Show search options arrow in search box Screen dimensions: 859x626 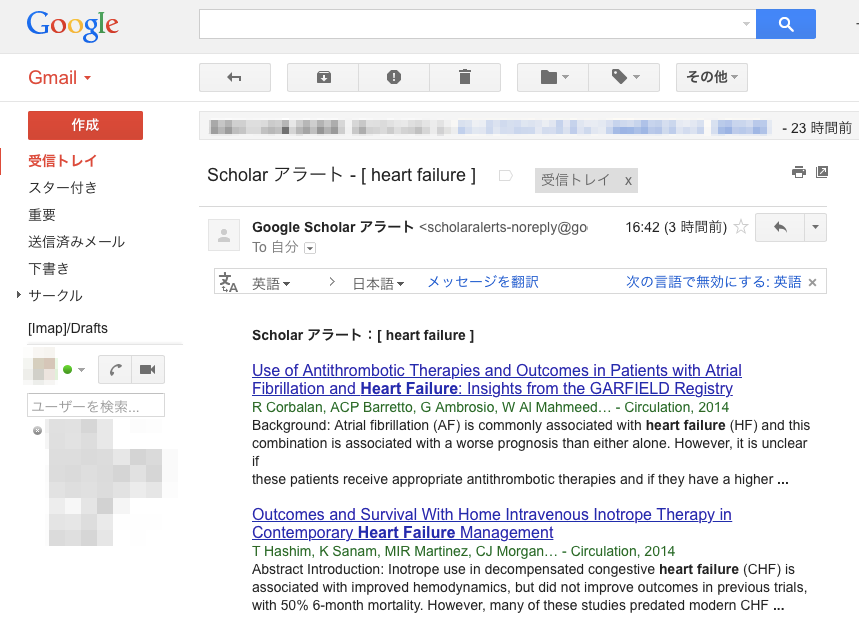pos(746,24)
